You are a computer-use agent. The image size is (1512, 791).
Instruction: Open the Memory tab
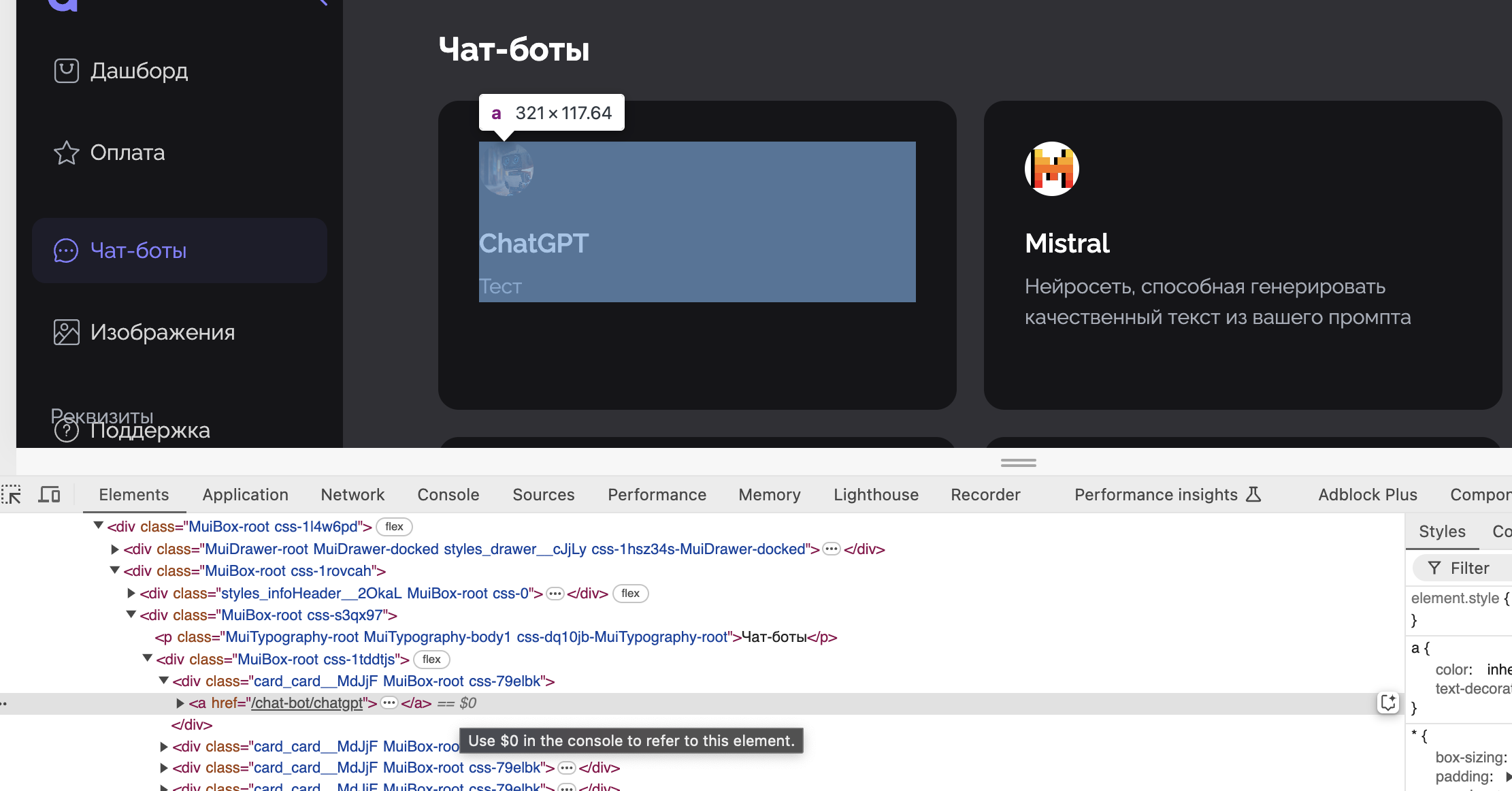[x=770, y=494]
